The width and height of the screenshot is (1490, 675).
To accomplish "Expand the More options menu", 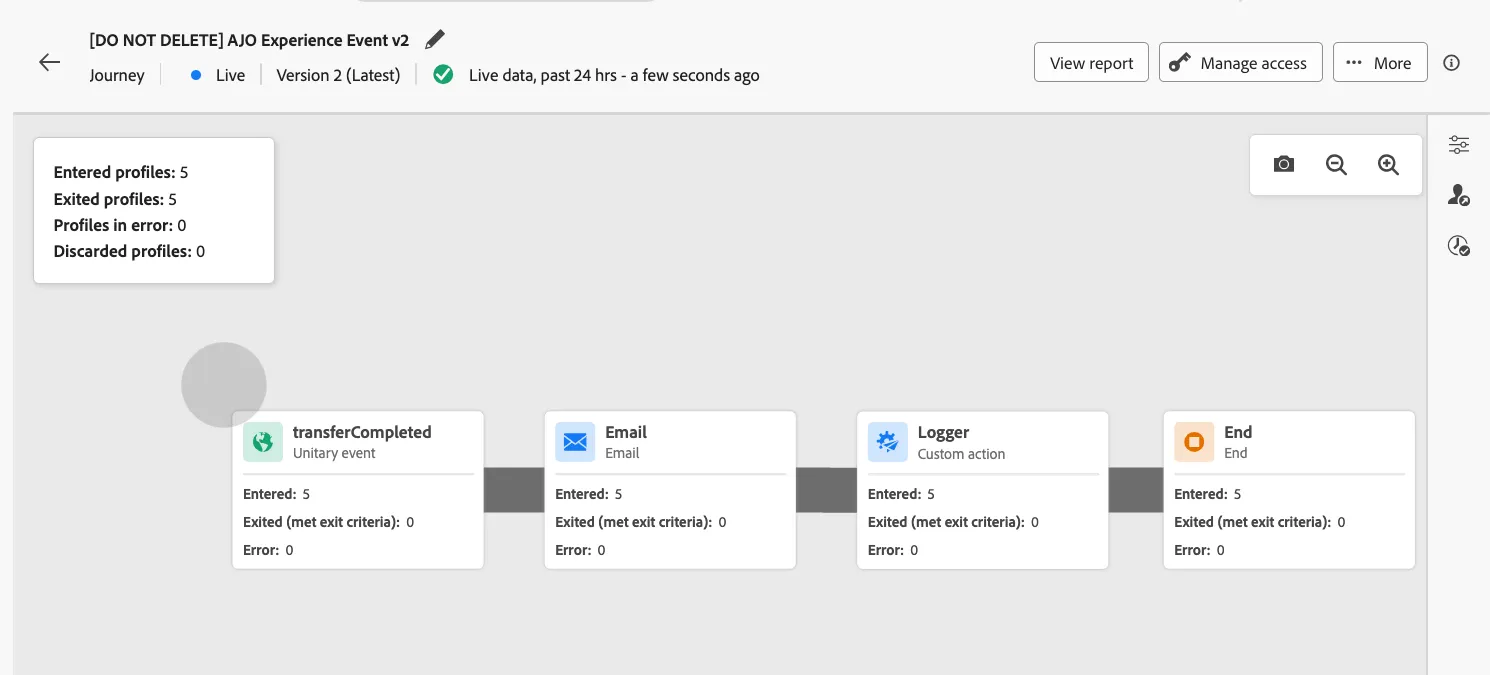I will [x=1380, y=63].
